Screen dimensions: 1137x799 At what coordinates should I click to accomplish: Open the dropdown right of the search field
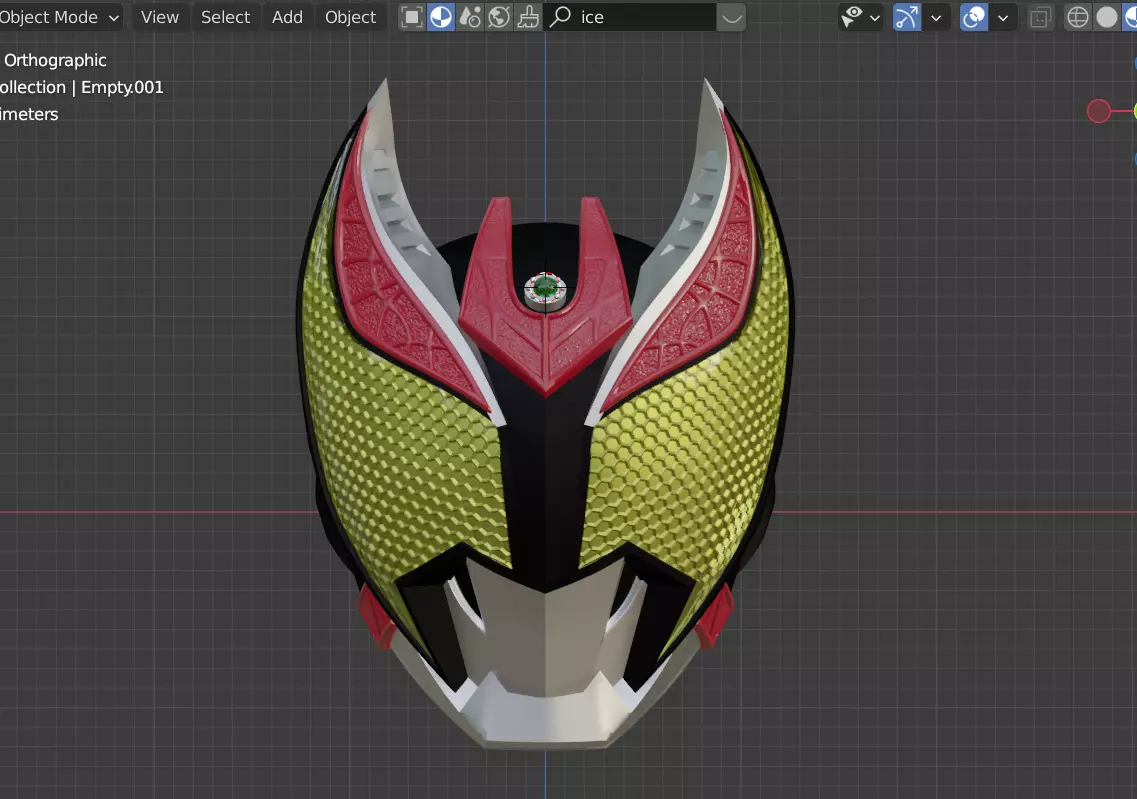732,17
